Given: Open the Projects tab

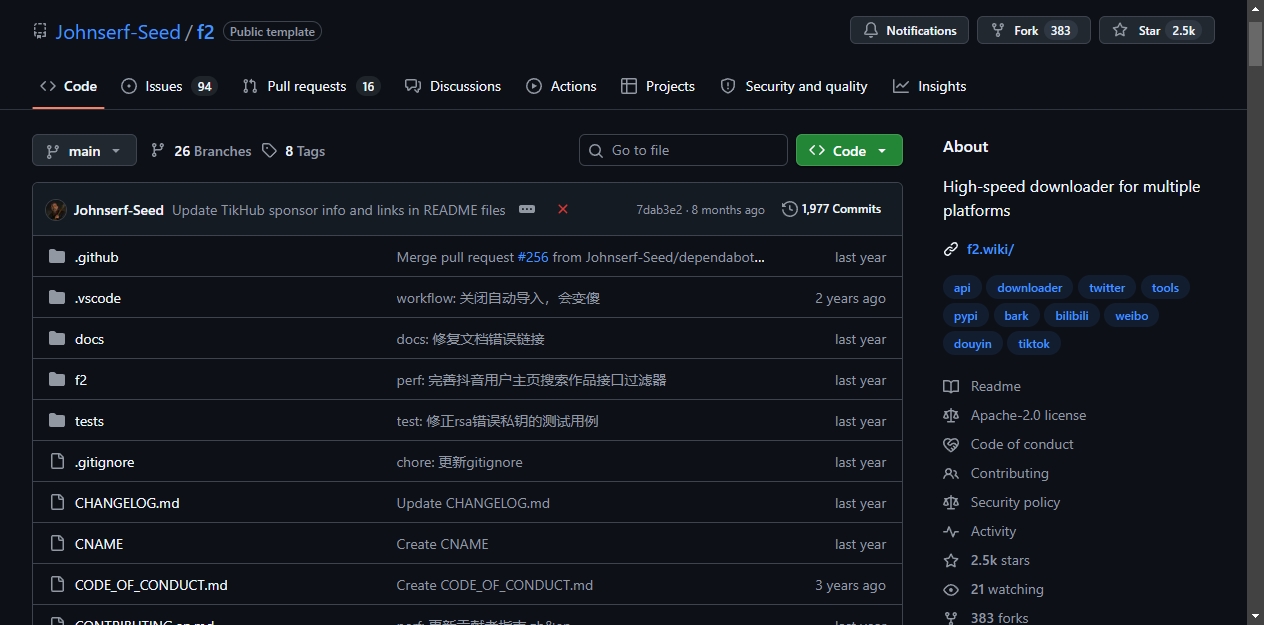Looking at the screenshot, I should 657,86.
